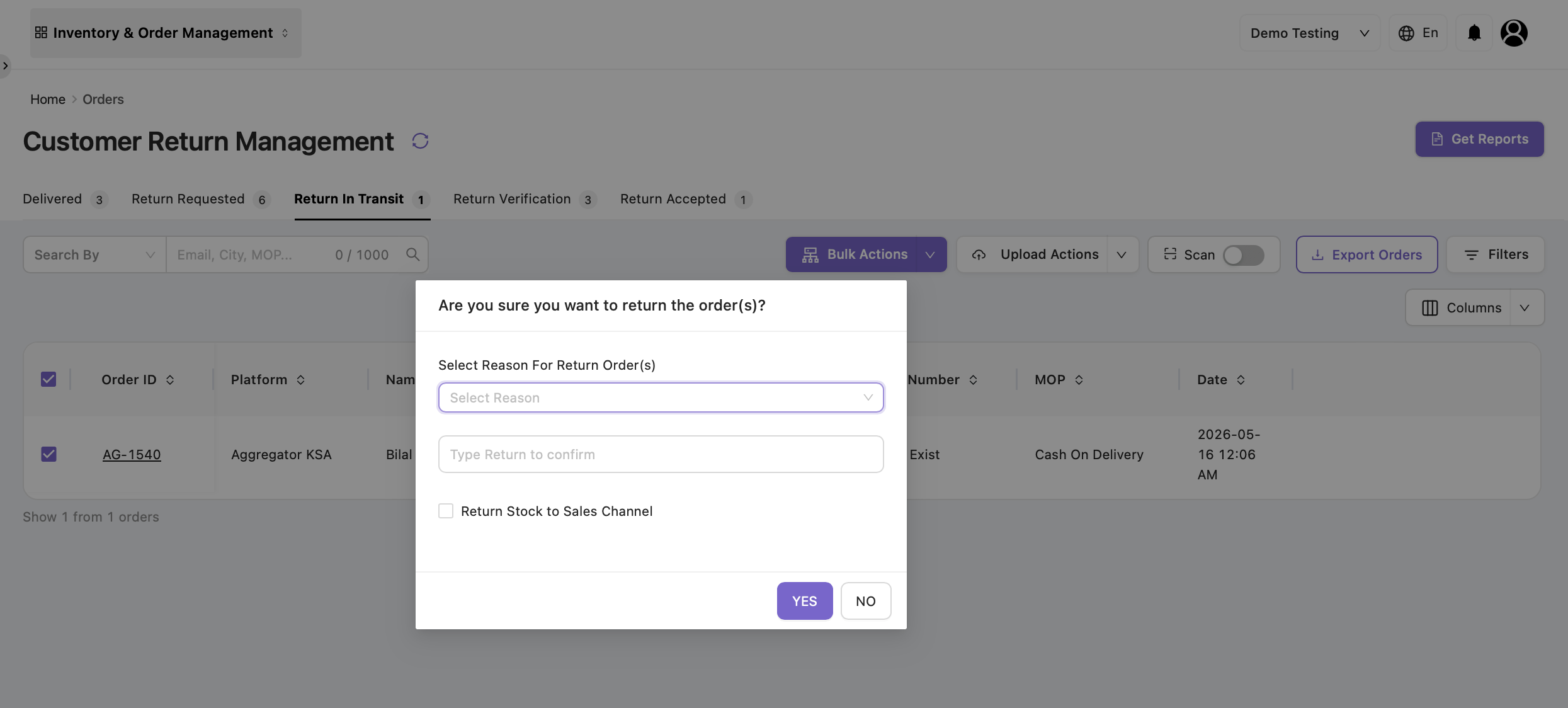1568x708 pixels.
Task: Confirm with the YES button
Action: (x=805, y=601)
